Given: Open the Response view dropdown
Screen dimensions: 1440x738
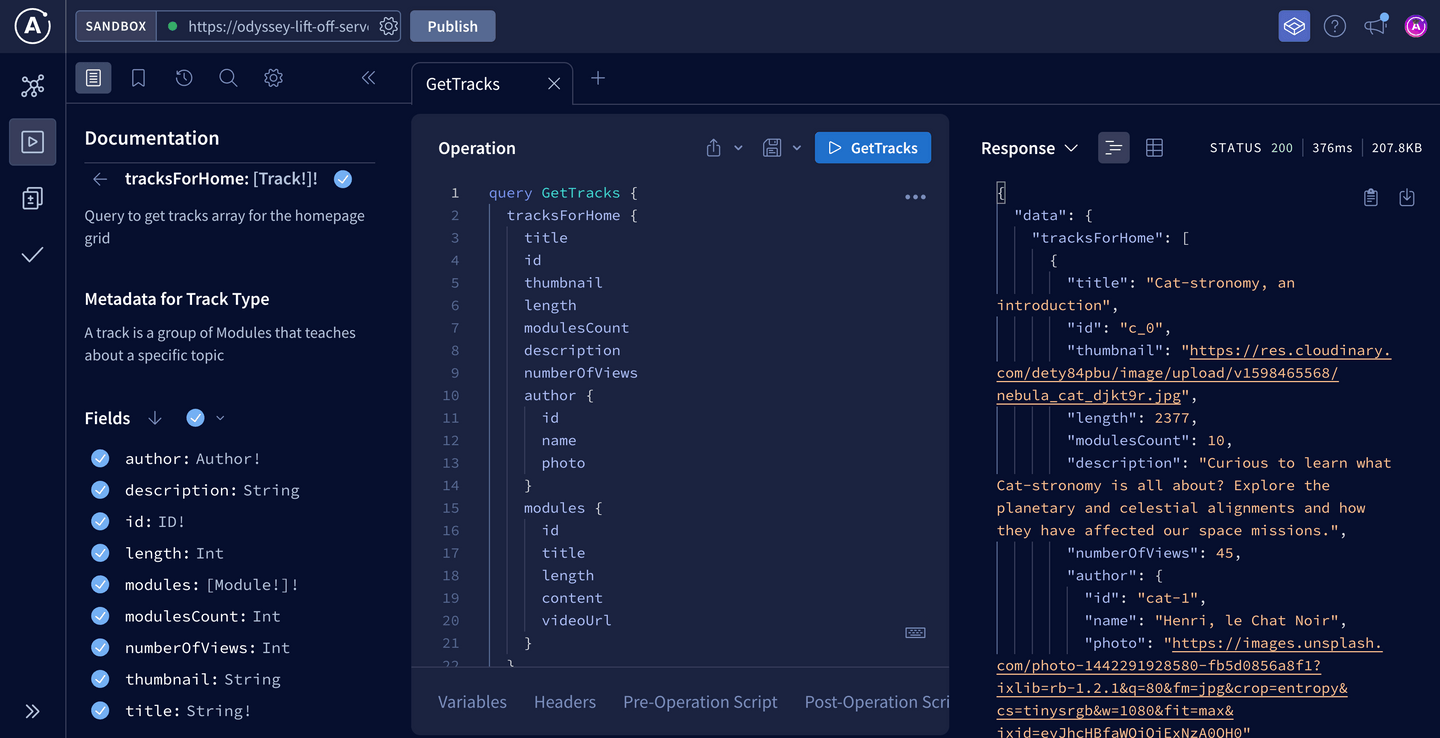Looking at the screenshot, I should tap(1071, 147).
